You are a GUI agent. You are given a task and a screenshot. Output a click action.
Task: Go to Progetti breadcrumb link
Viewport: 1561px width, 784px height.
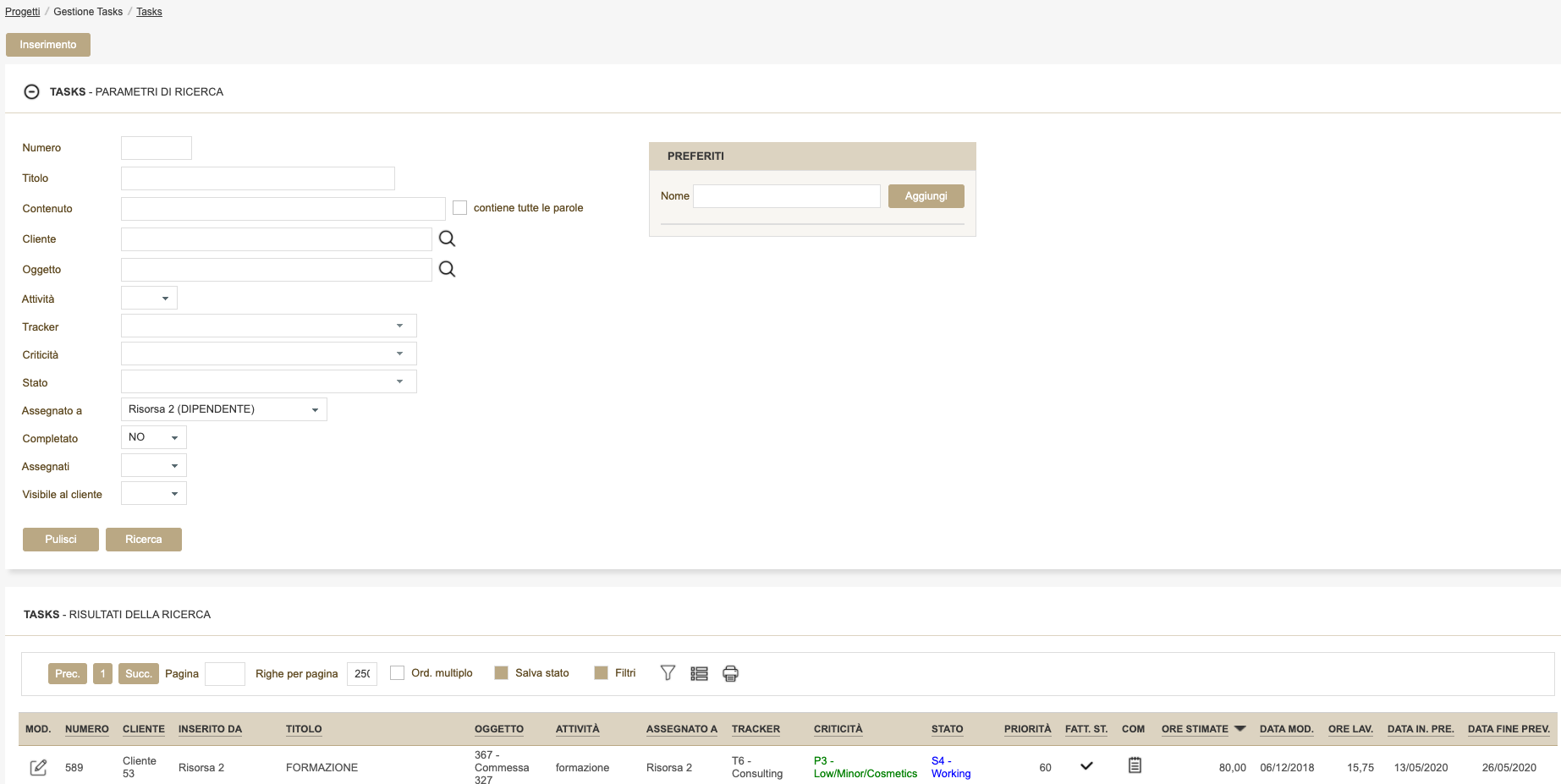point(22,12)
